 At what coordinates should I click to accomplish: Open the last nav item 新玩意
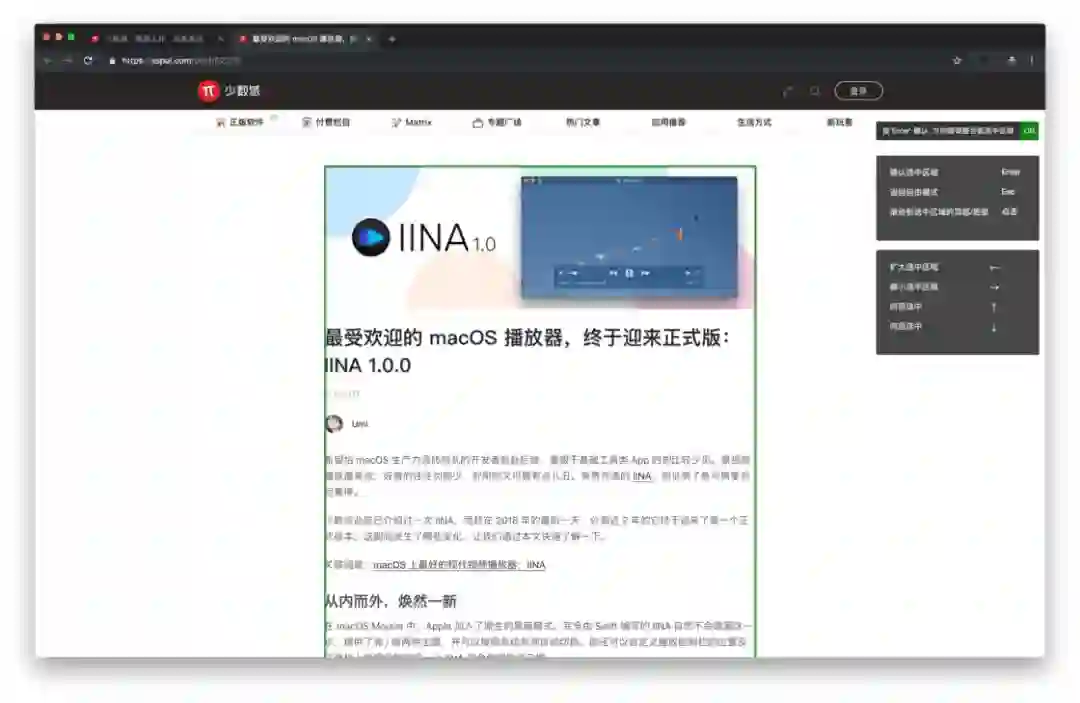[x=839, y=123]
